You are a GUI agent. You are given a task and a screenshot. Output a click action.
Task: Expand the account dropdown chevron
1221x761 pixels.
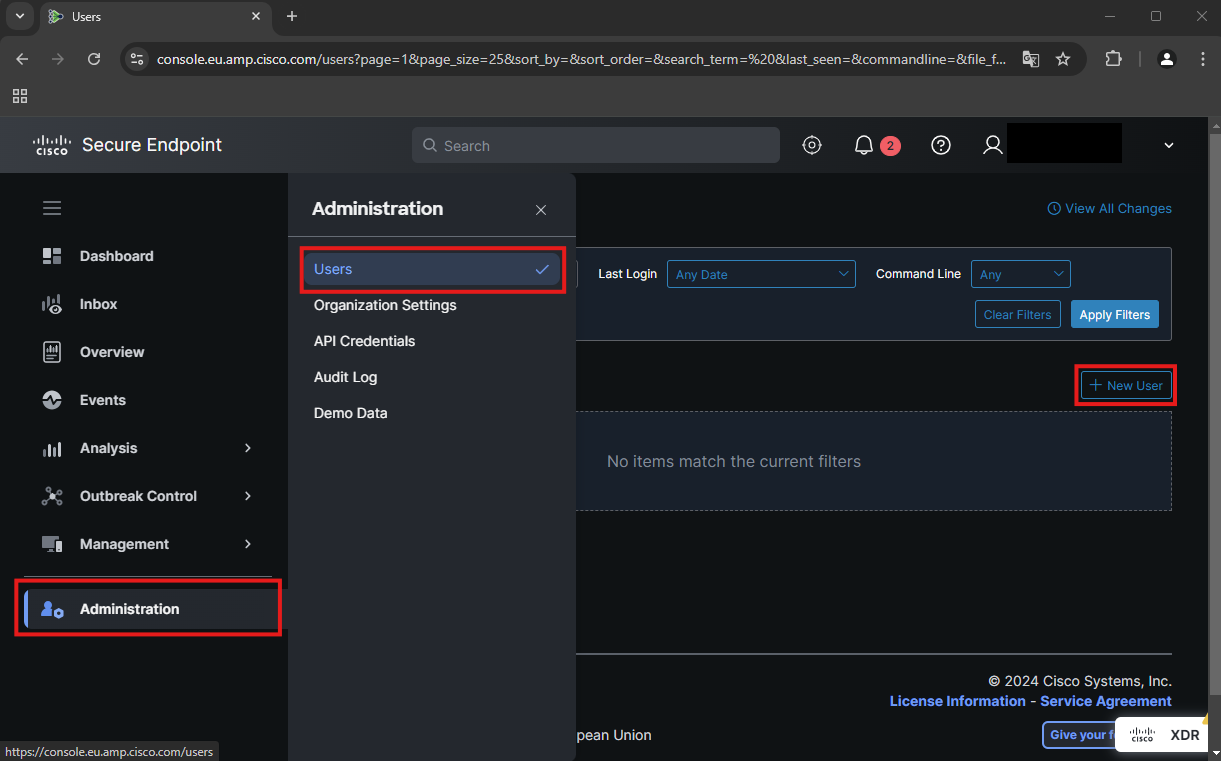[1168, 145]
